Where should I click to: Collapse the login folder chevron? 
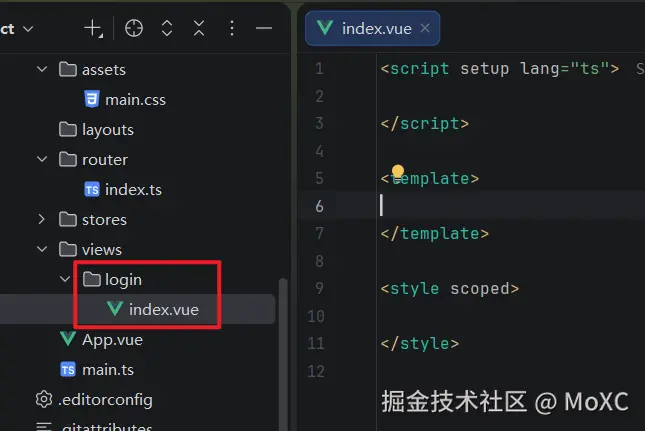click(65, 279)
